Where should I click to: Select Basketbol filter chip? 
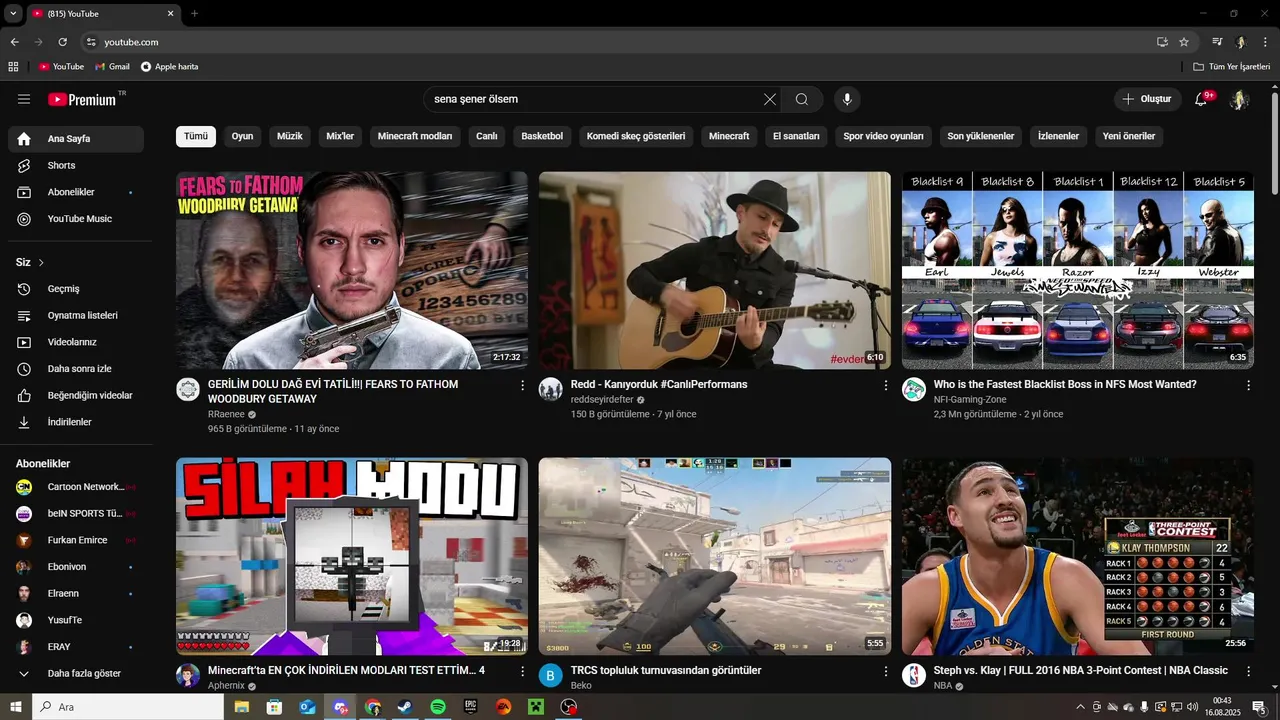[x=542, y=136]
